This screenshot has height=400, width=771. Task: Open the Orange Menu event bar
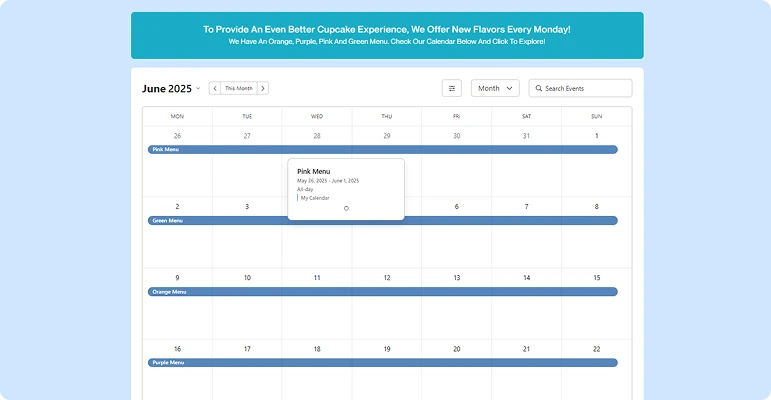coord(383,292)
